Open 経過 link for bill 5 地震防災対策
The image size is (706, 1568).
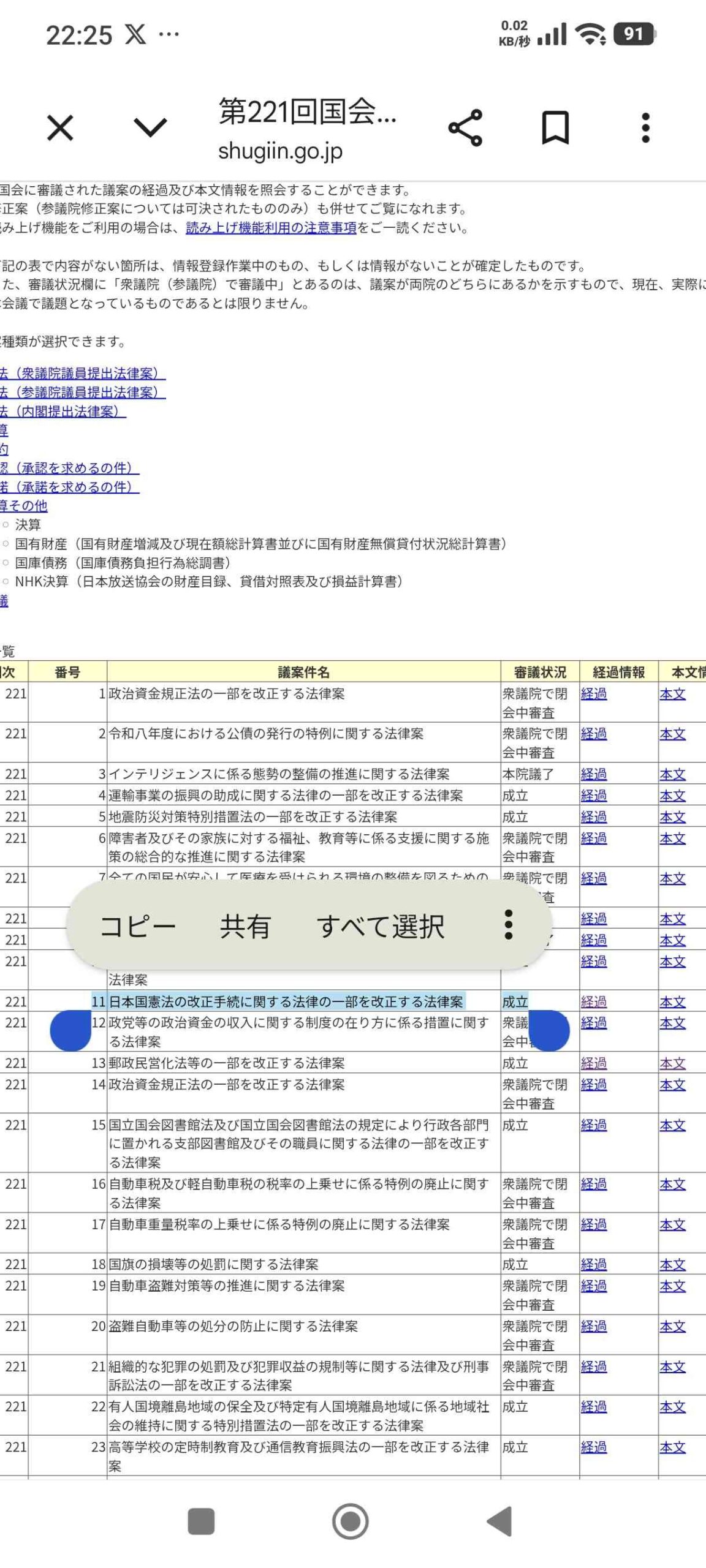click(x=594, y=817)
